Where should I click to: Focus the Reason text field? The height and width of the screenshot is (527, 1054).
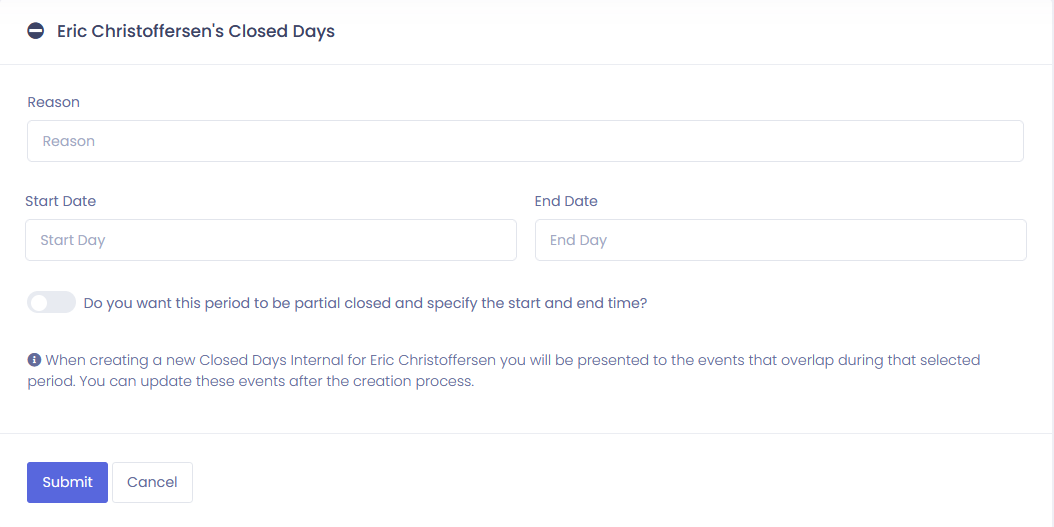[525, 141]
